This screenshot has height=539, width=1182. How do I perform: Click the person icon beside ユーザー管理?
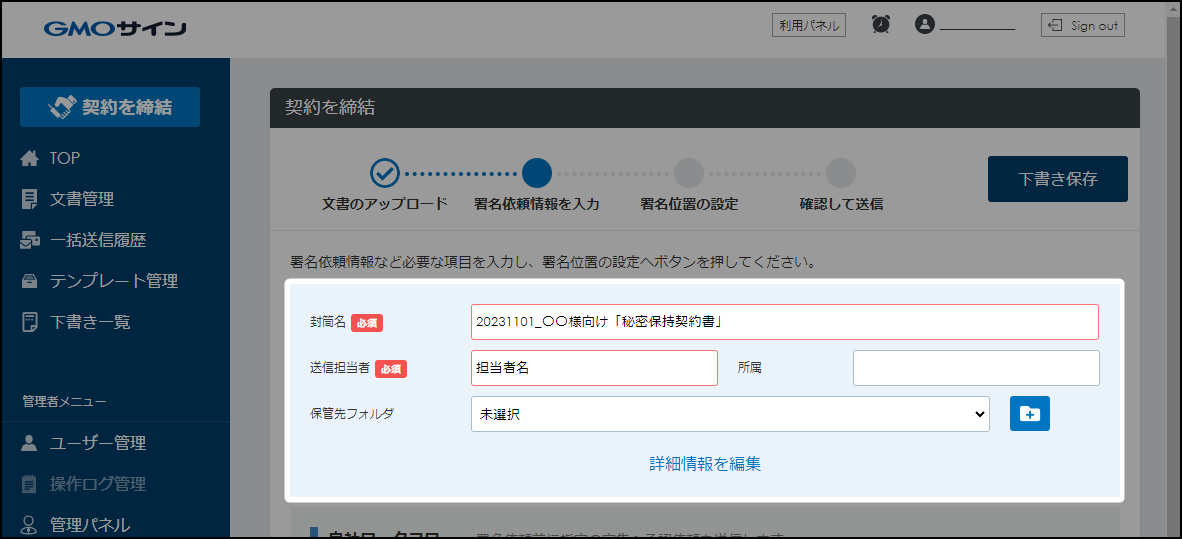click(x=30, y=443)
